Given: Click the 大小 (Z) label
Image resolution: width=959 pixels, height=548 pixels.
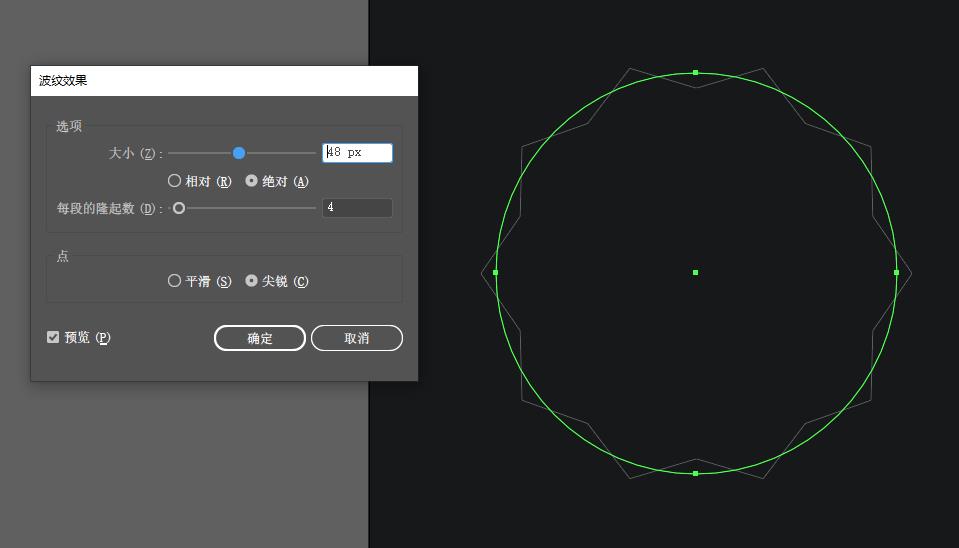Looking at the screenshot, I should click(x=136, y=153).
